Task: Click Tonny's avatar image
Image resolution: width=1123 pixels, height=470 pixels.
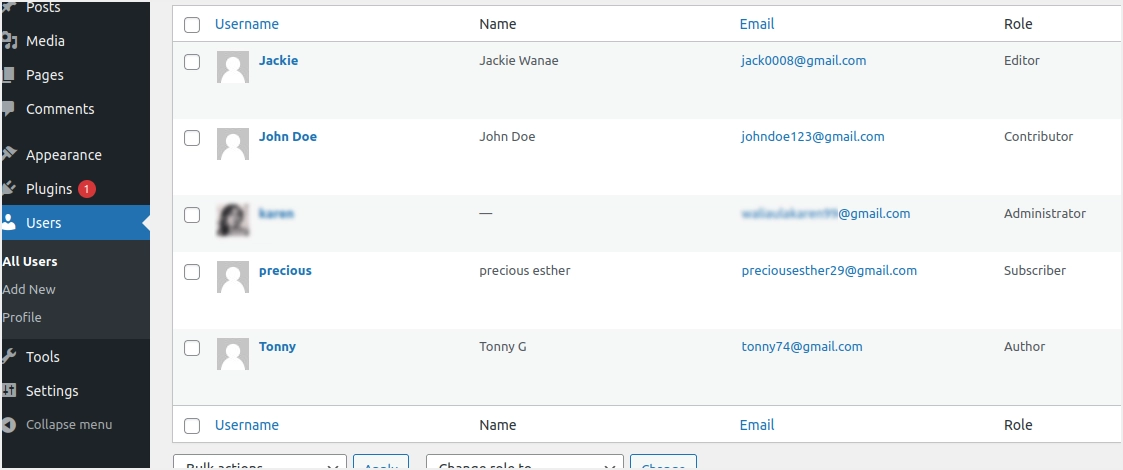Action: [x=233, y=354]
